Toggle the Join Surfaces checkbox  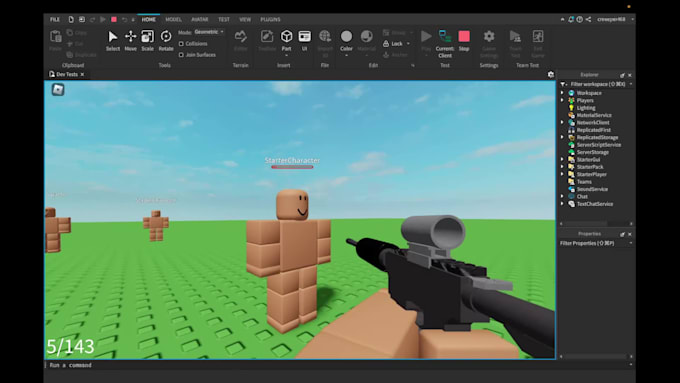pyautogui.click(x=181, y=55)
